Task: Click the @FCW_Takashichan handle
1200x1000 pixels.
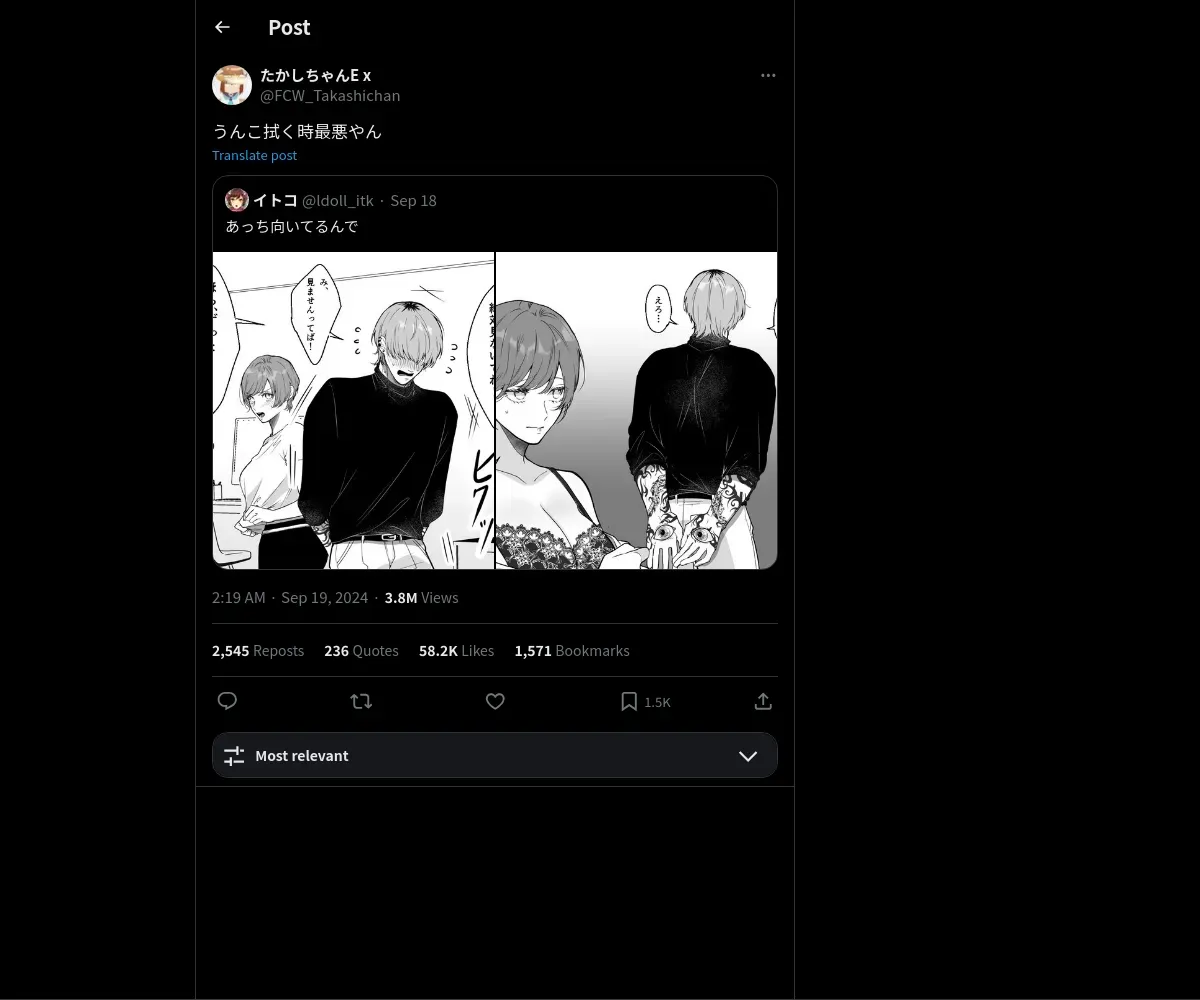Action: click(x=330, y=96)
